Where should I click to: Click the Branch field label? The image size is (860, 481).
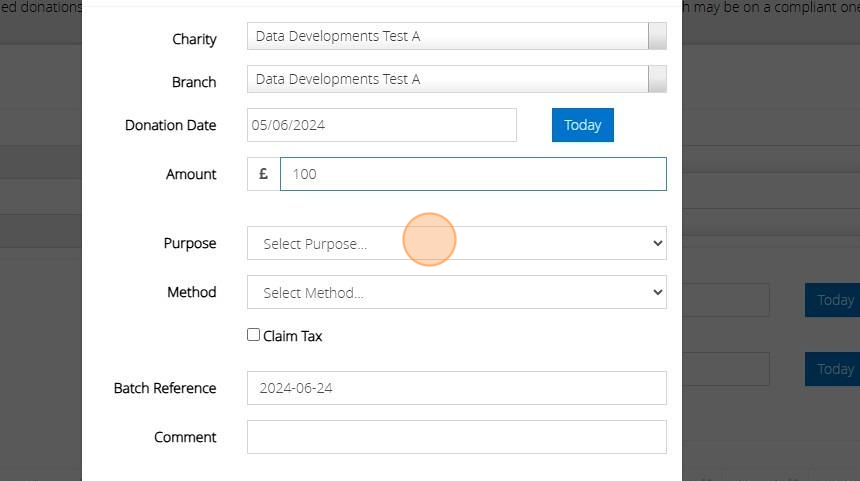(x=194, y=82)
